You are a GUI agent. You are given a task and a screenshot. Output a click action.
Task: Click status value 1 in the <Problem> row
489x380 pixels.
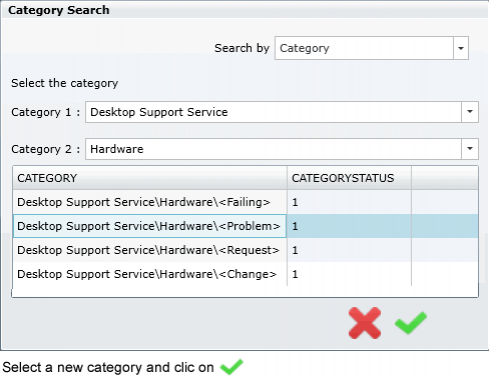(x=295, y=226)
